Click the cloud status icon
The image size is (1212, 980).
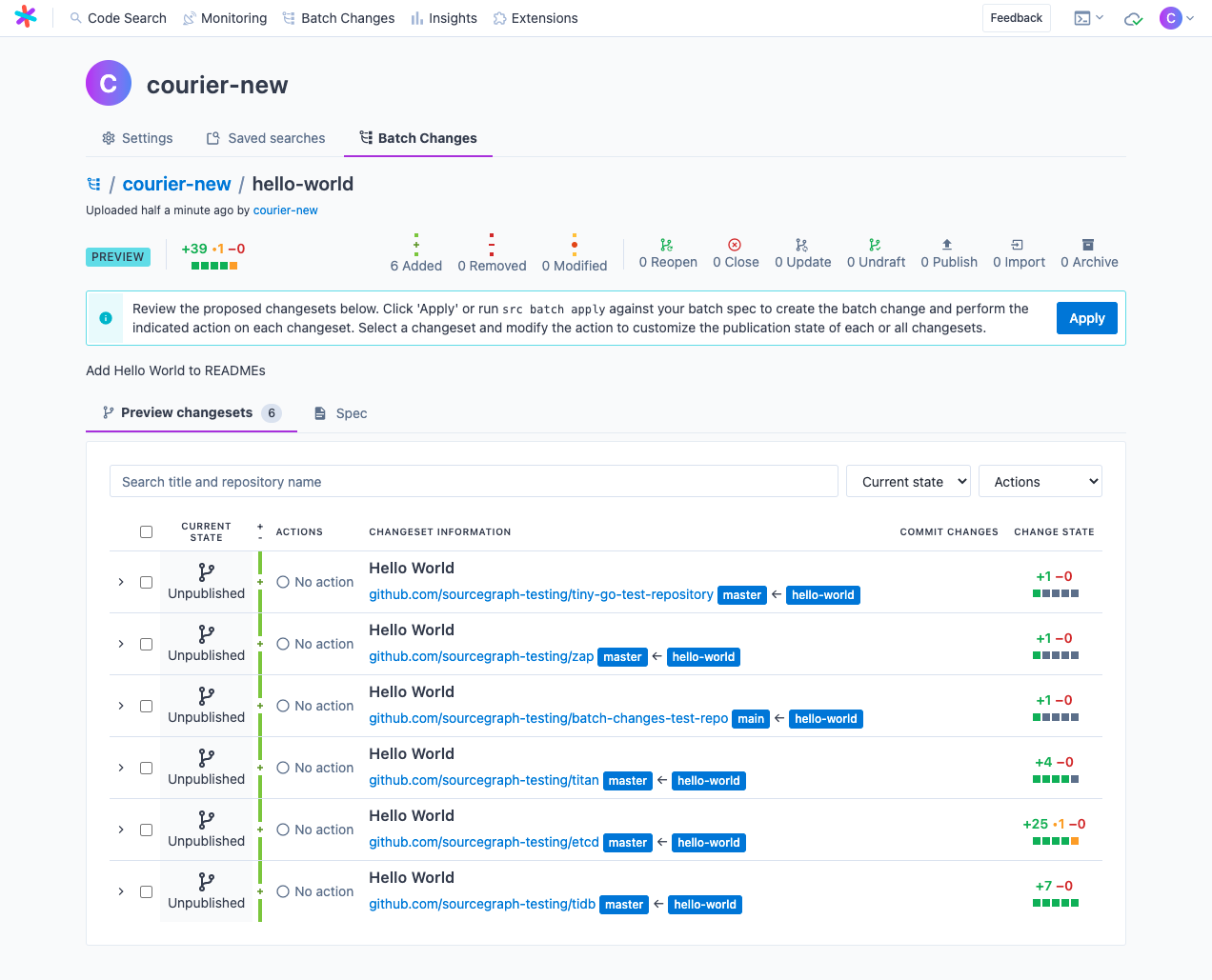coord(1133,18)
